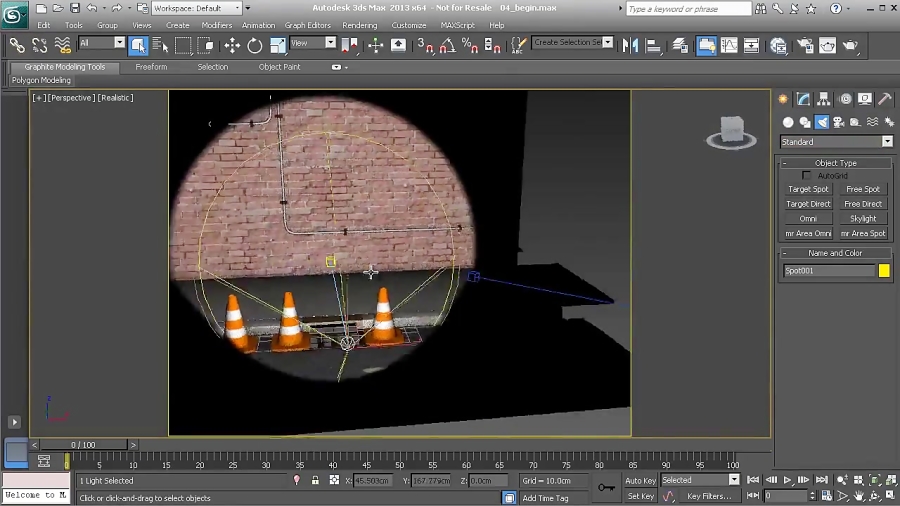Viewport: 900px width, 506px height.
Task: Open the Modifiers menu
Action: click(x=216, y=25)
